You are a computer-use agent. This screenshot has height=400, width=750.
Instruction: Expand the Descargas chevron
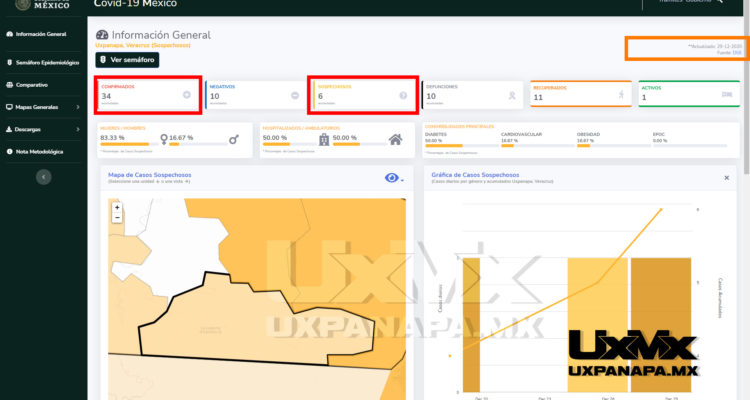pyautogui.click(x=78, y=129)
